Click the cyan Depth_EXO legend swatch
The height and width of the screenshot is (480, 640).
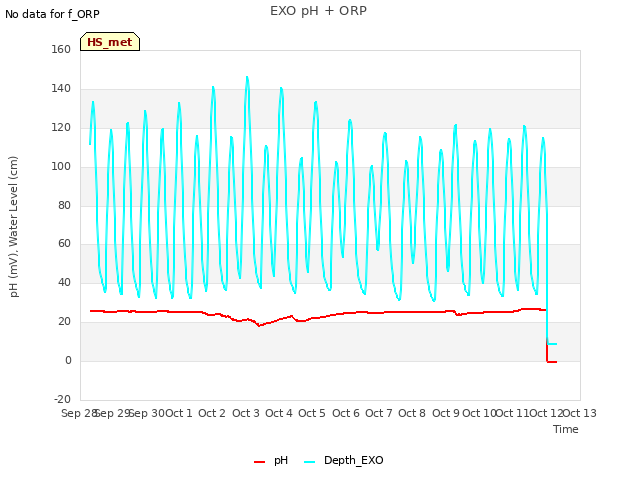coord(309,462)
